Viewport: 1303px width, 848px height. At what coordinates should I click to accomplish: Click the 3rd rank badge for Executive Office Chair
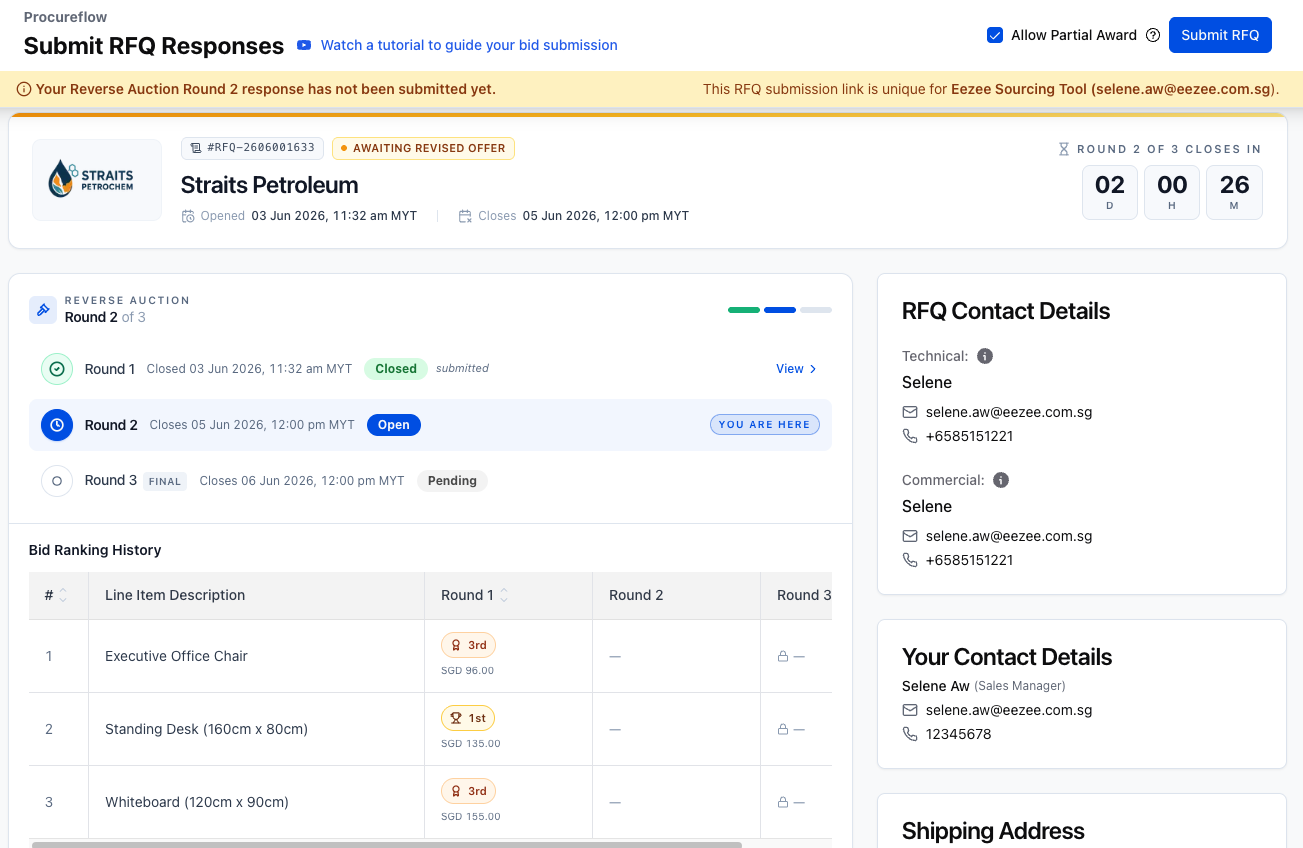pyautogui.click(x=468, y=645)
